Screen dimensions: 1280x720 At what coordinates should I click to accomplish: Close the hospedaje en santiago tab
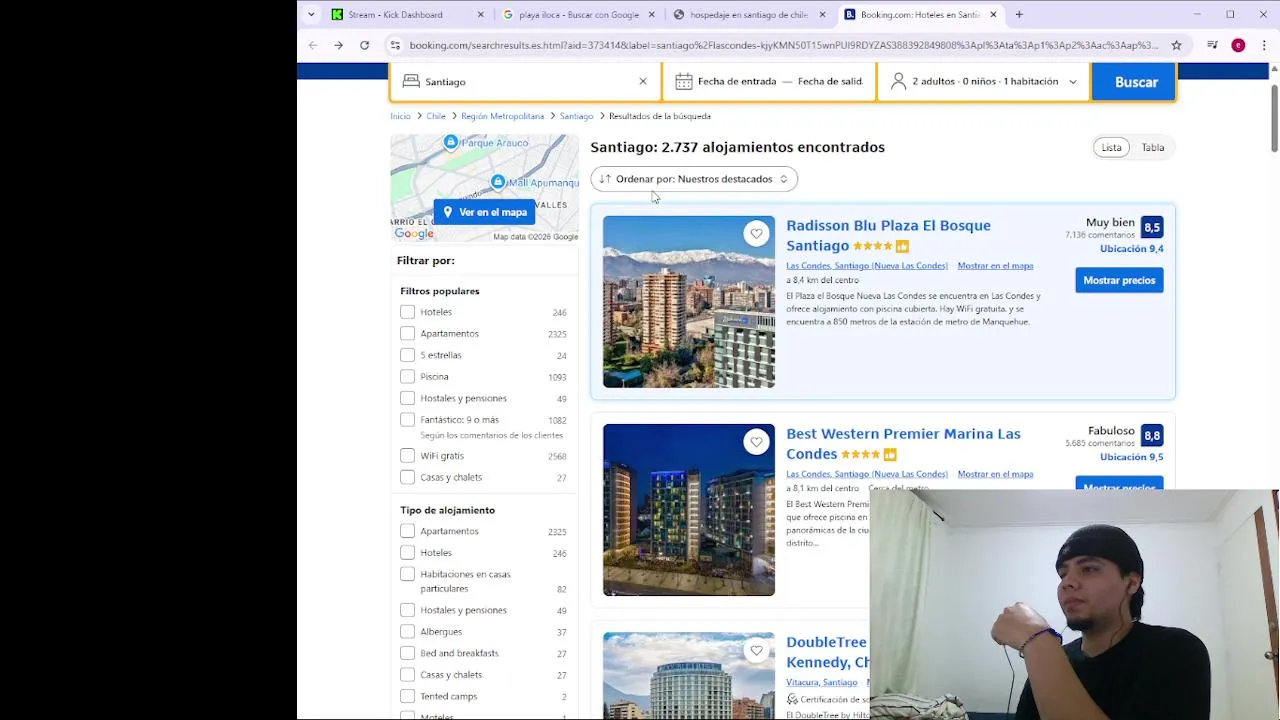822,14
